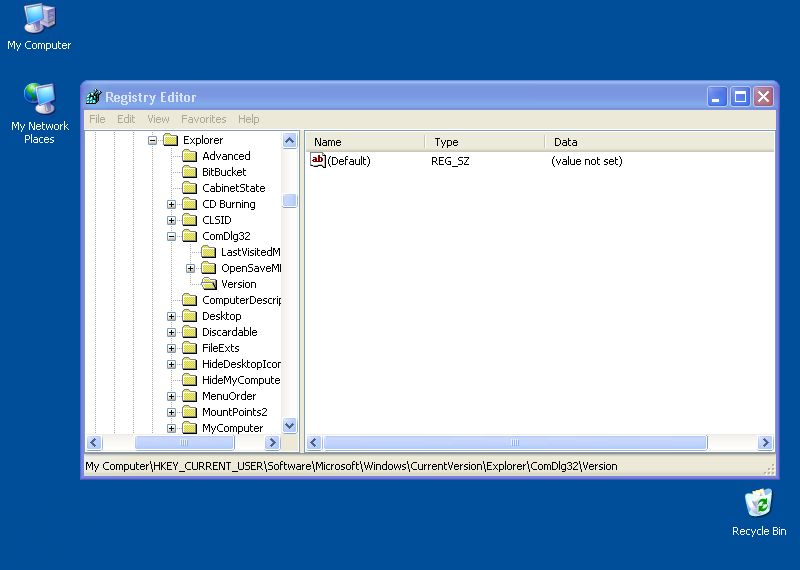This screenshot has width=800, height=570.
Task: Click the (Default) string value icon
Action: pos(317,161)
